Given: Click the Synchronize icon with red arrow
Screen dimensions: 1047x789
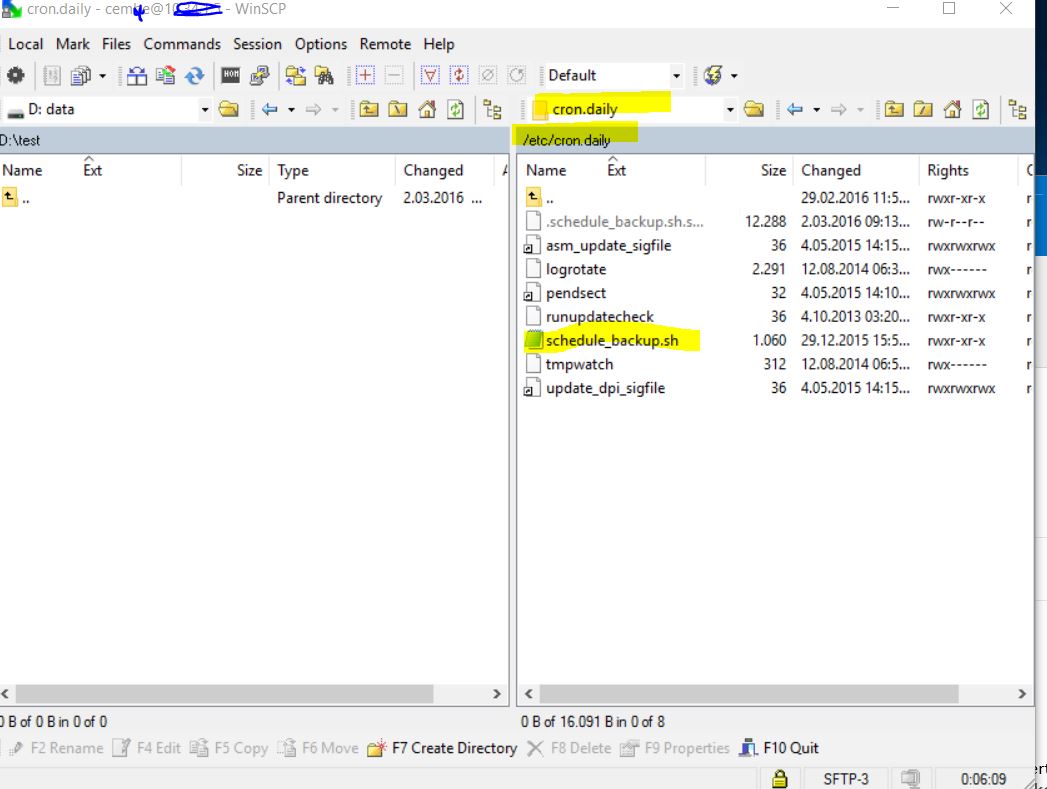Looking at the screenshot, I should (166, 75).
